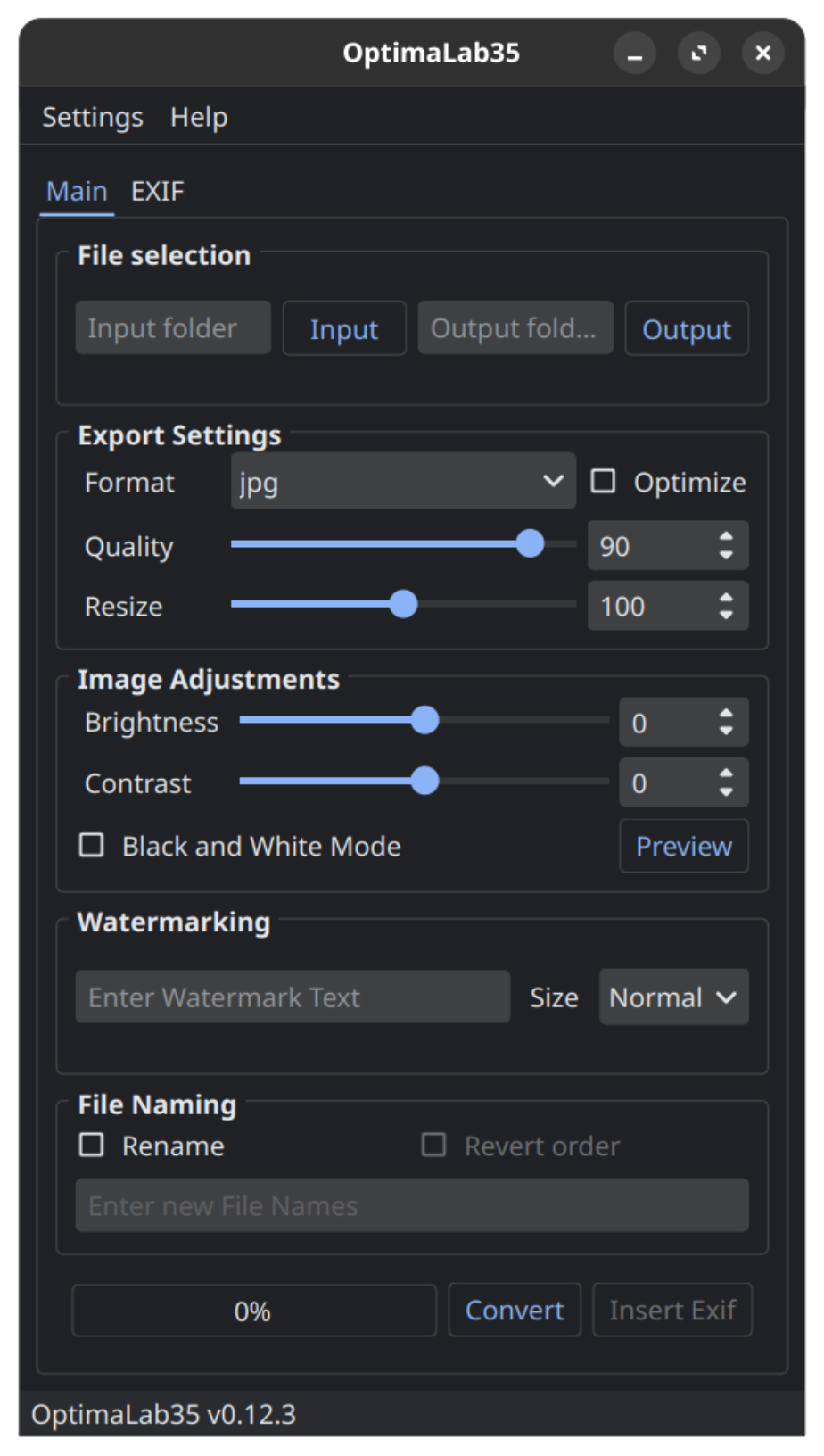
Task: Expand the watermark Size dropdown
Action: pyautogui.click(x=673, y=997)
